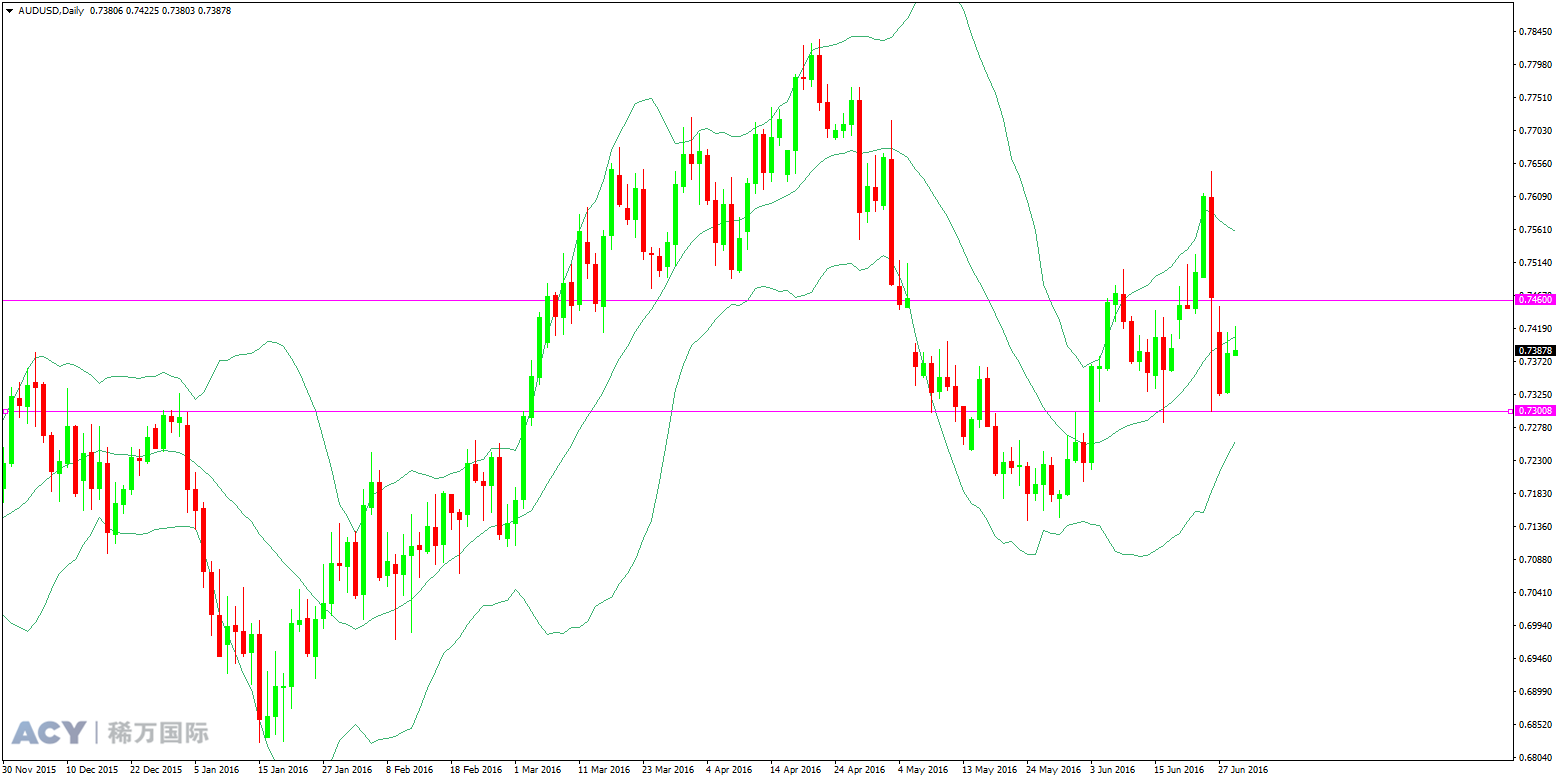Click 0.71360 on the price axis
The image size is (1556, 781).
(x=1535, y=527)
